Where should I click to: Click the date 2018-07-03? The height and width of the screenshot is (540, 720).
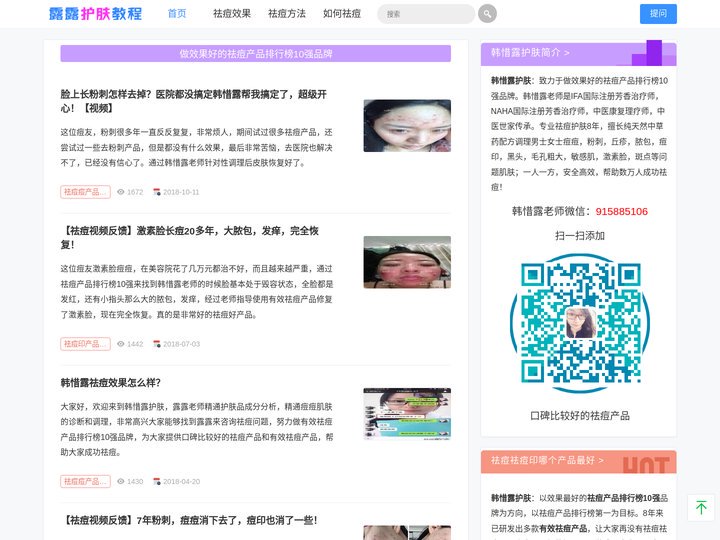181,344
